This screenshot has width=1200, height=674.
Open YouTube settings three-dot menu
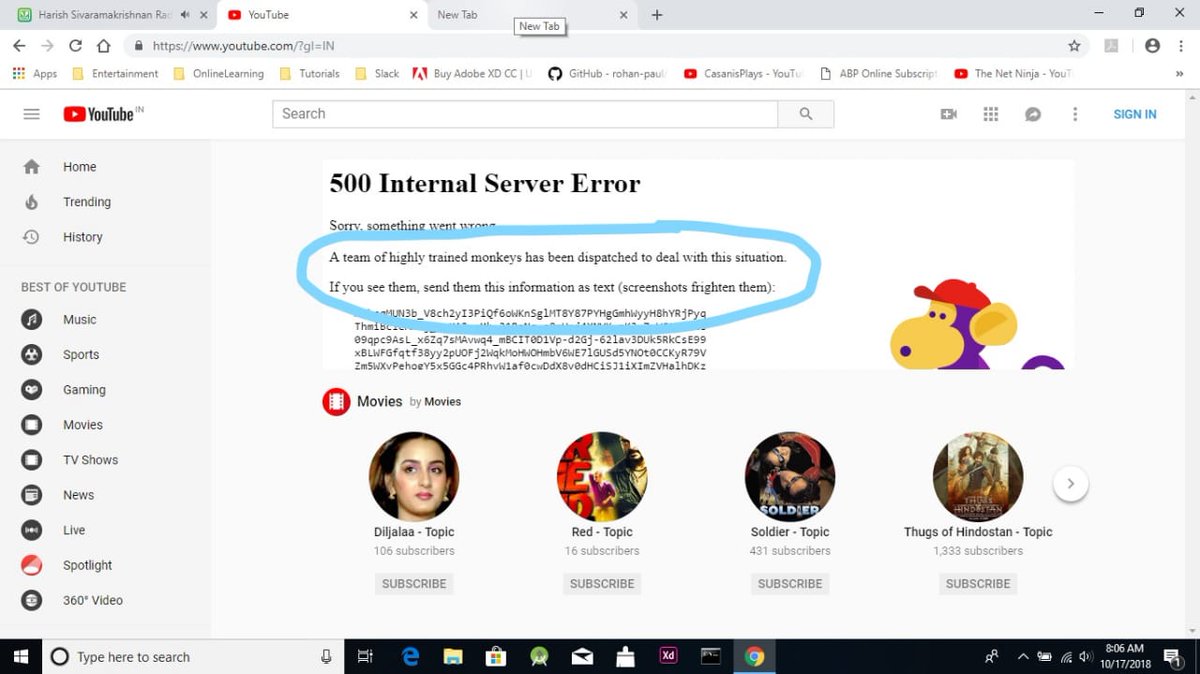coord(1075,114)
